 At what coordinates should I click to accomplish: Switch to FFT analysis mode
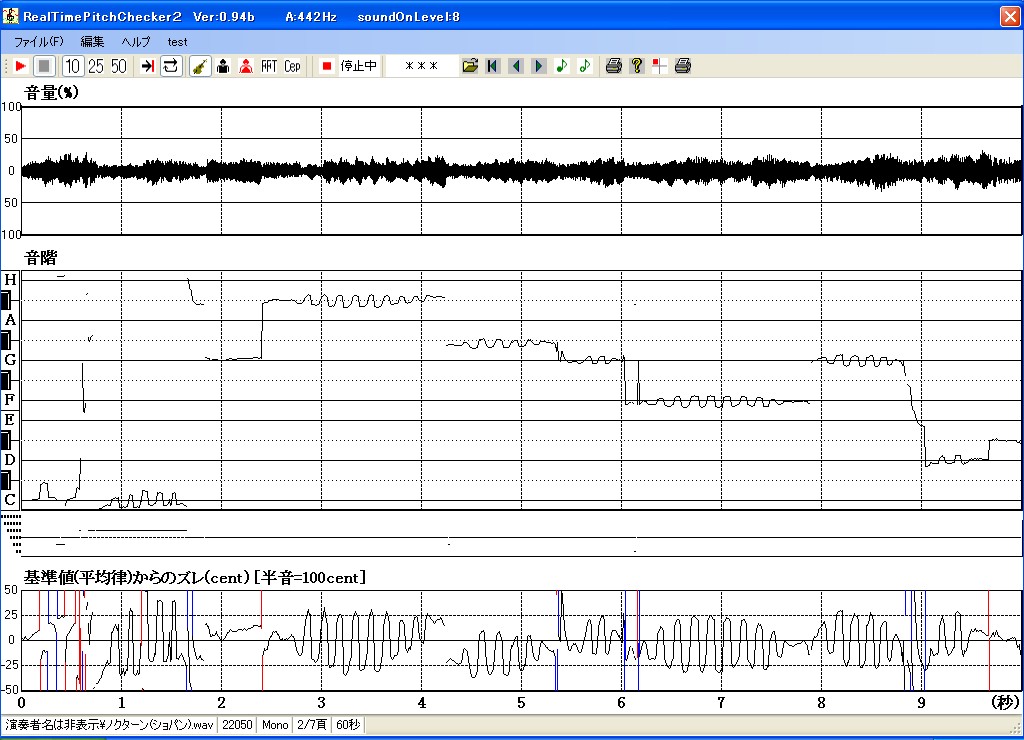tap(269, 66)
